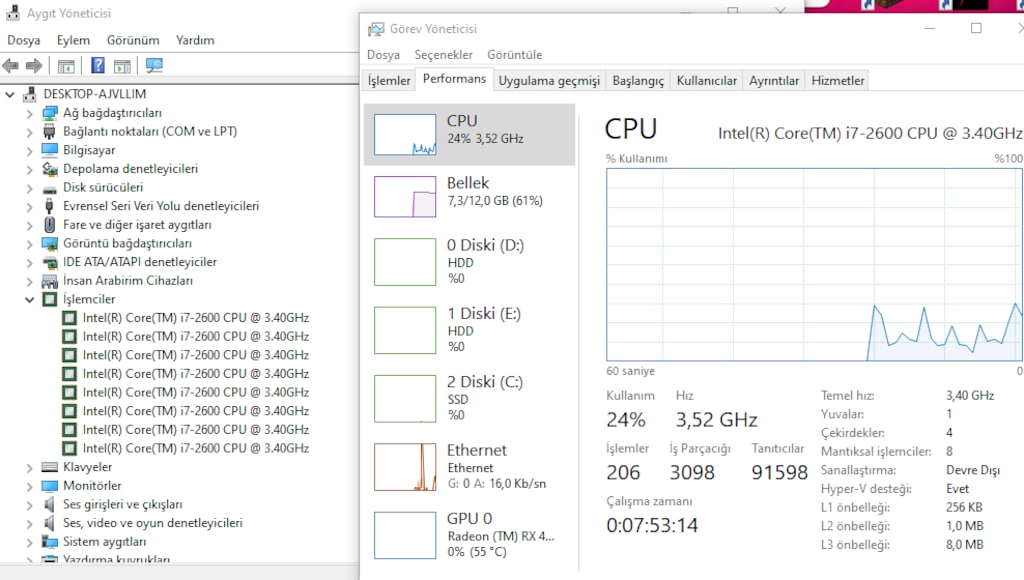Collapse the İşlemciler tree node
Screen dimensions: 1024x580
point(29,300)
